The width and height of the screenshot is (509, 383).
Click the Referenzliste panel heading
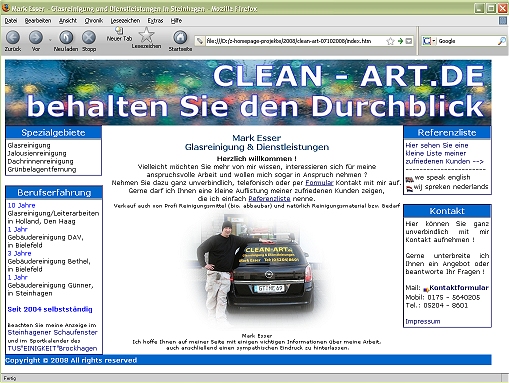pos(447,133)
